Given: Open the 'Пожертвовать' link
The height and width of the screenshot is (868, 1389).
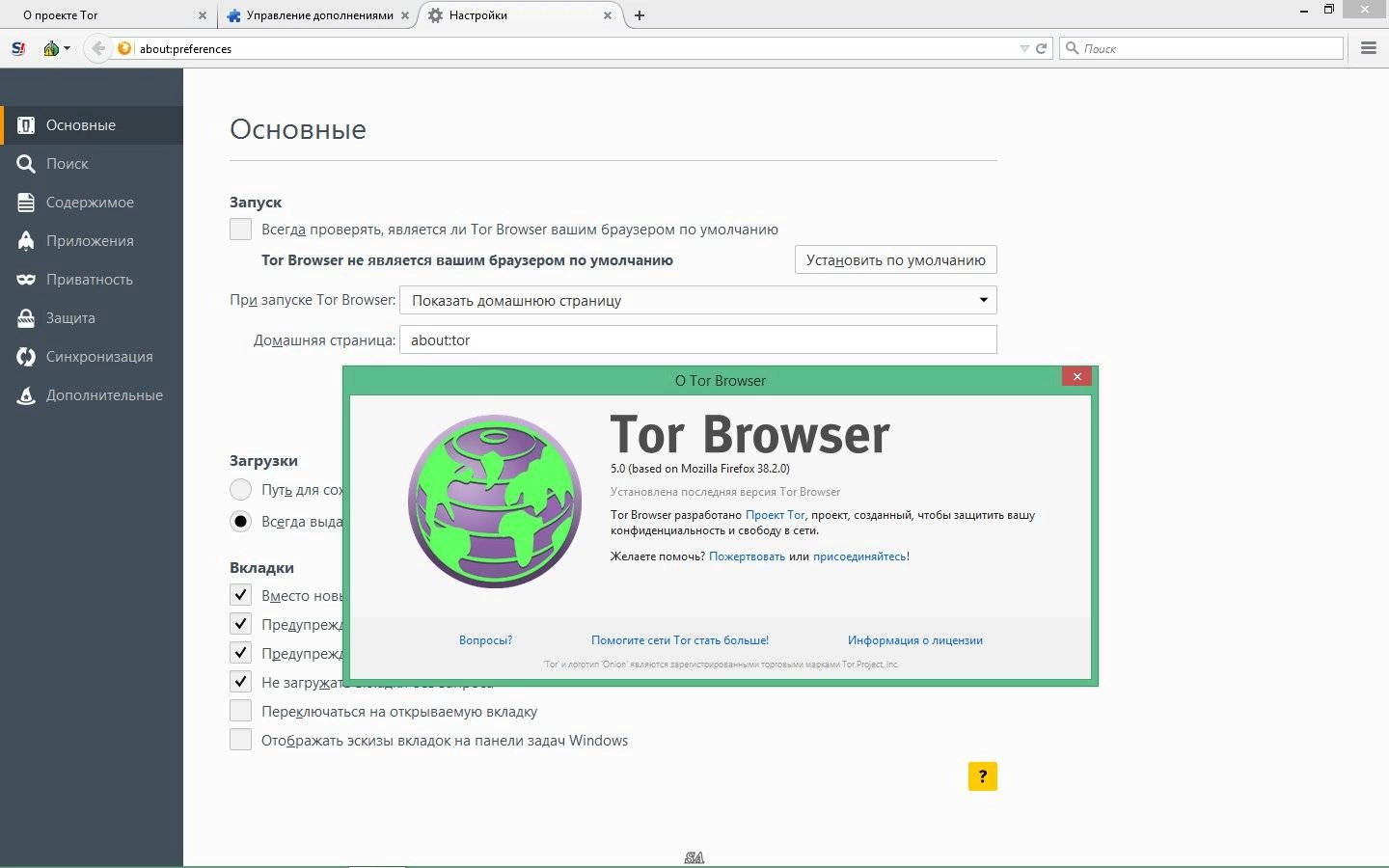Looking at the screenshot, I should pos(747,556).
